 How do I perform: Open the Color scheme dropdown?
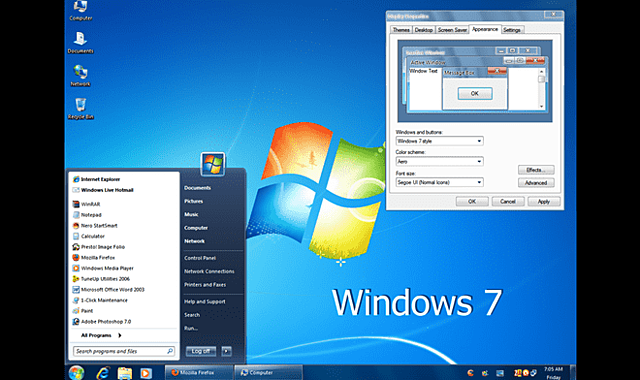coord(439,162)
